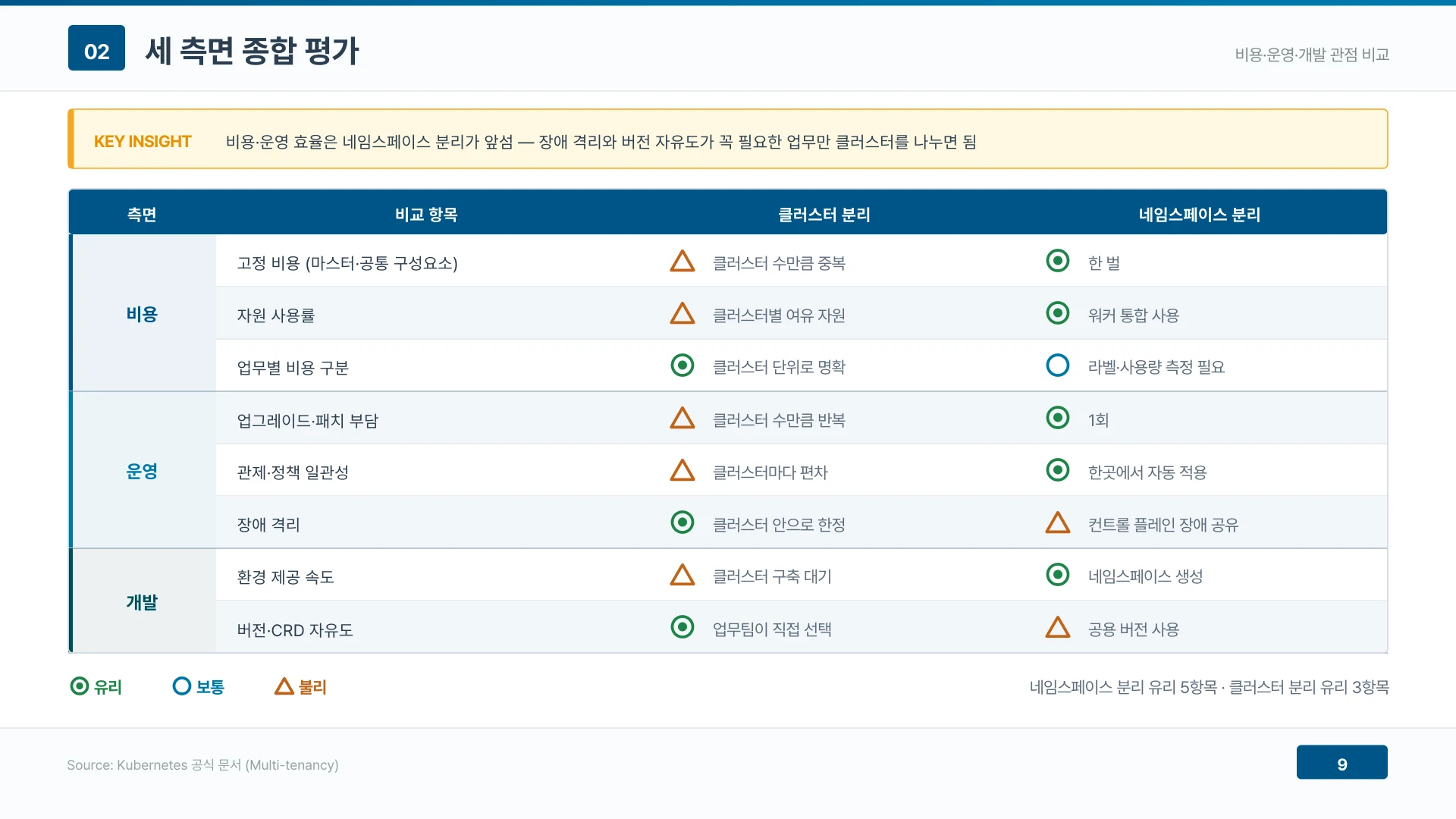
Task: Click the row label 업무별 비용 구분
Action: (x=293, y=368)
